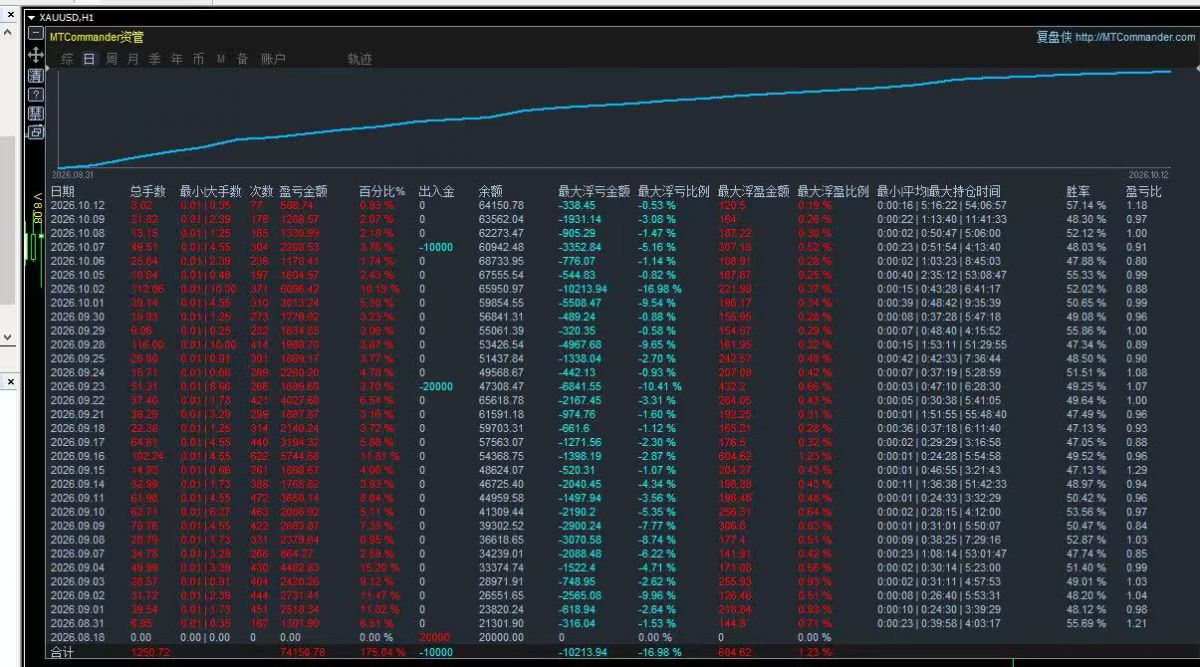Switch to the 综 summary tab

(67, 59)
